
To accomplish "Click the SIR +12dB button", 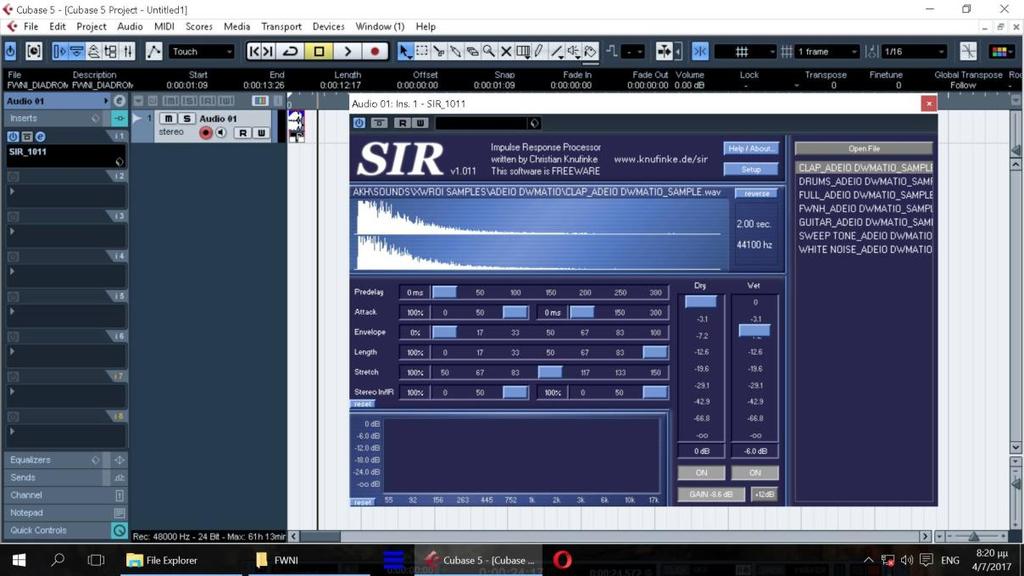I will [x=764, y=494].
